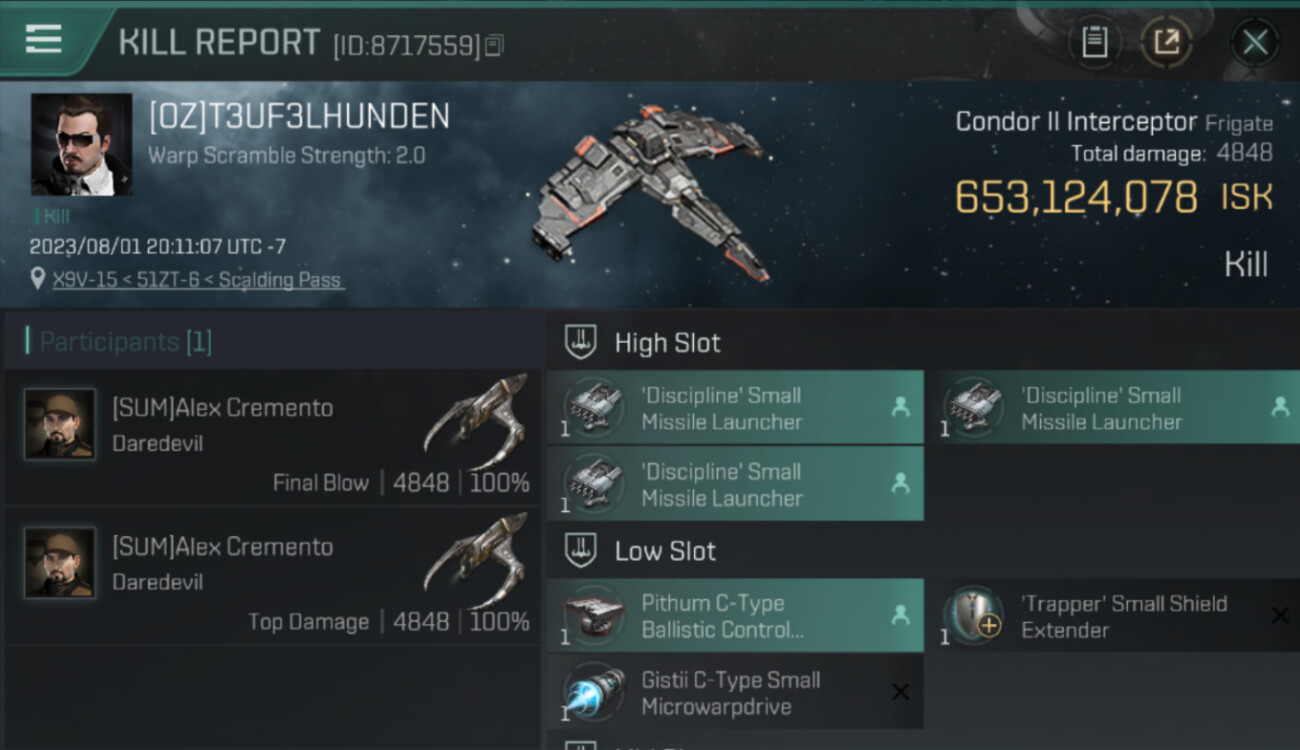This screenshot has height=750, width=1300.
Task: Select Alex Cremento Top Damage entry
Action: tap(272, 577)
